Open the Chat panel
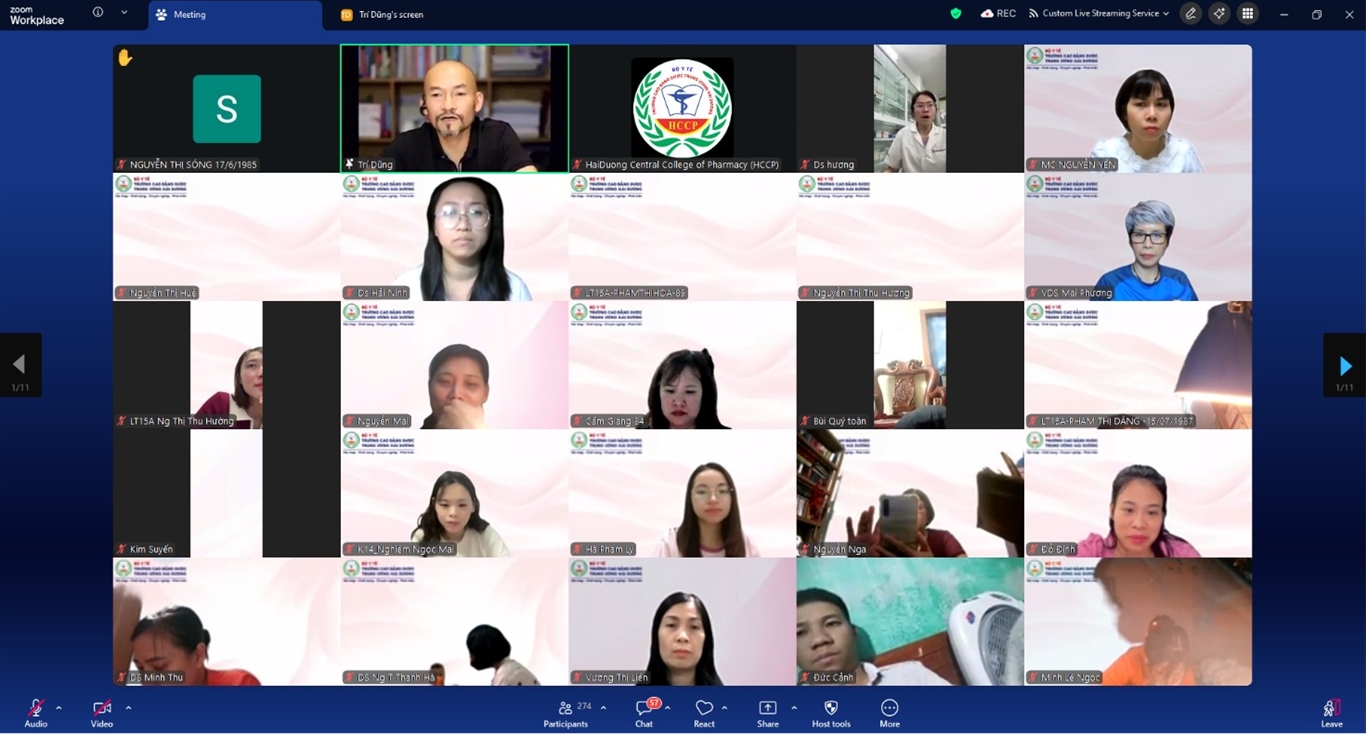Screen dimensions: 1366x734 tap(644, 711)
